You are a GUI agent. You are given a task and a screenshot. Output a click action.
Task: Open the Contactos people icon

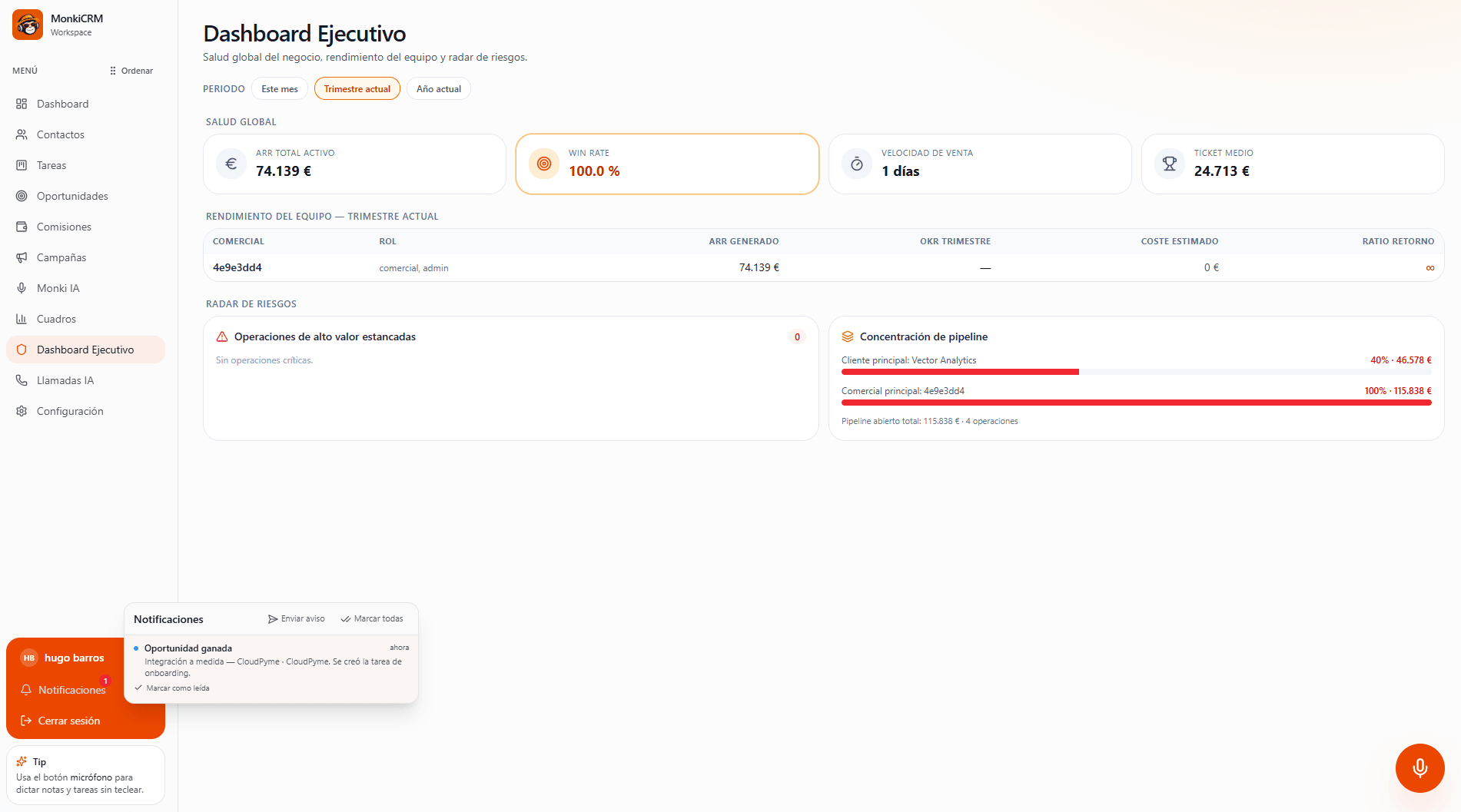[22, 134]
